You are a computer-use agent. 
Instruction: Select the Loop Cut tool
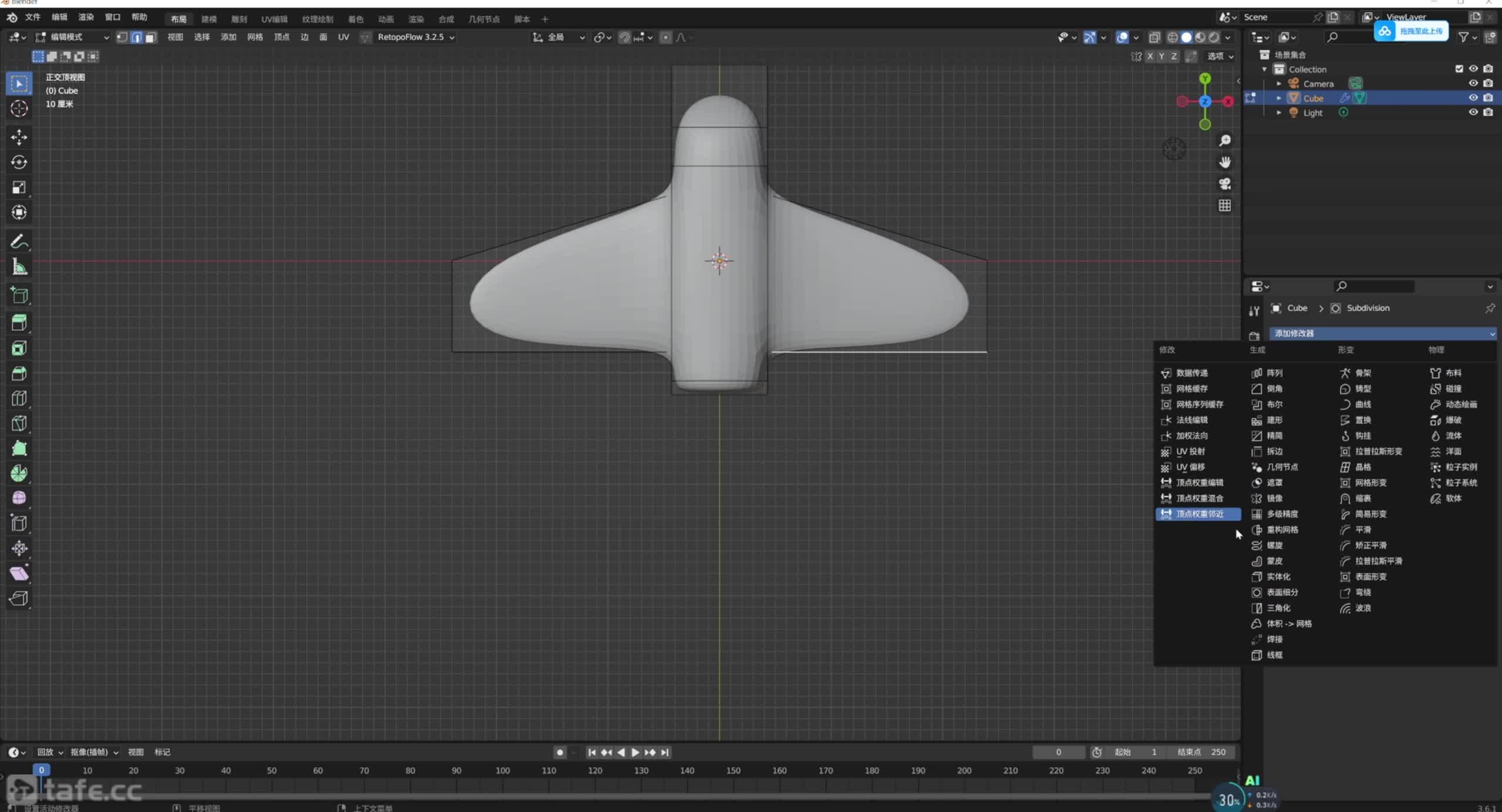(19, 398)
